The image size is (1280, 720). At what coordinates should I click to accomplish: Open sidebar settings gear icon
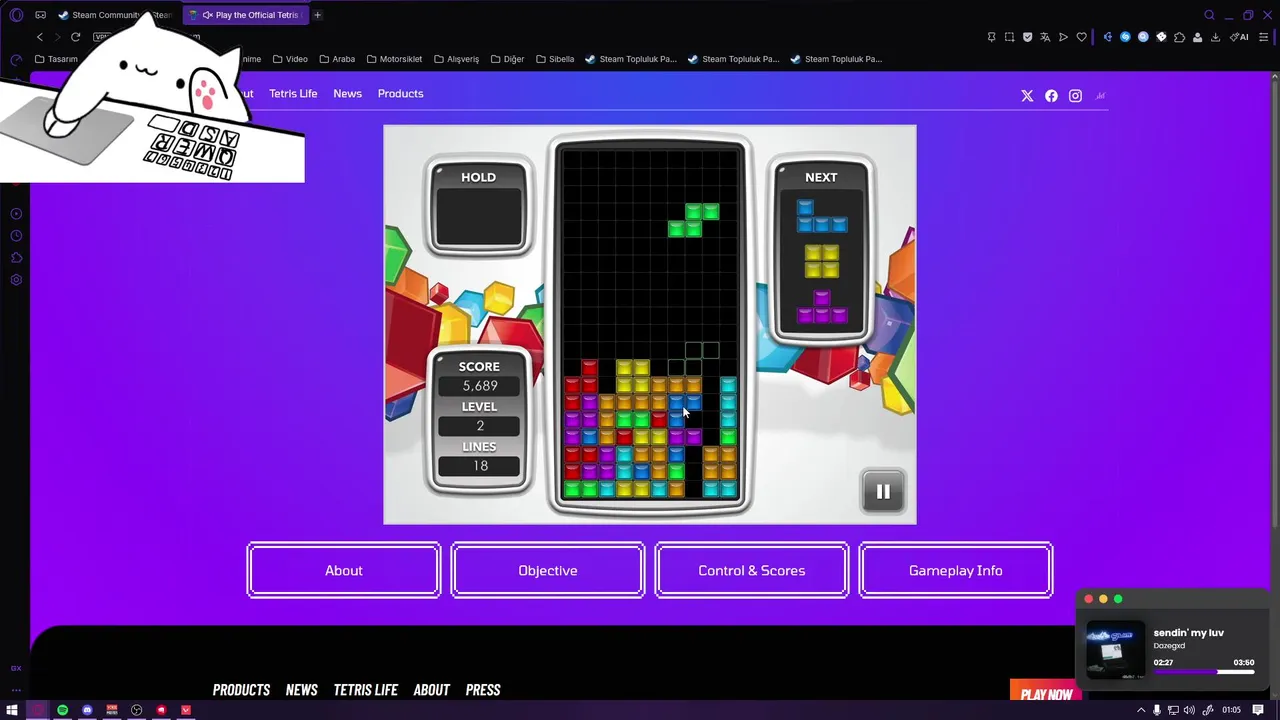16,280
